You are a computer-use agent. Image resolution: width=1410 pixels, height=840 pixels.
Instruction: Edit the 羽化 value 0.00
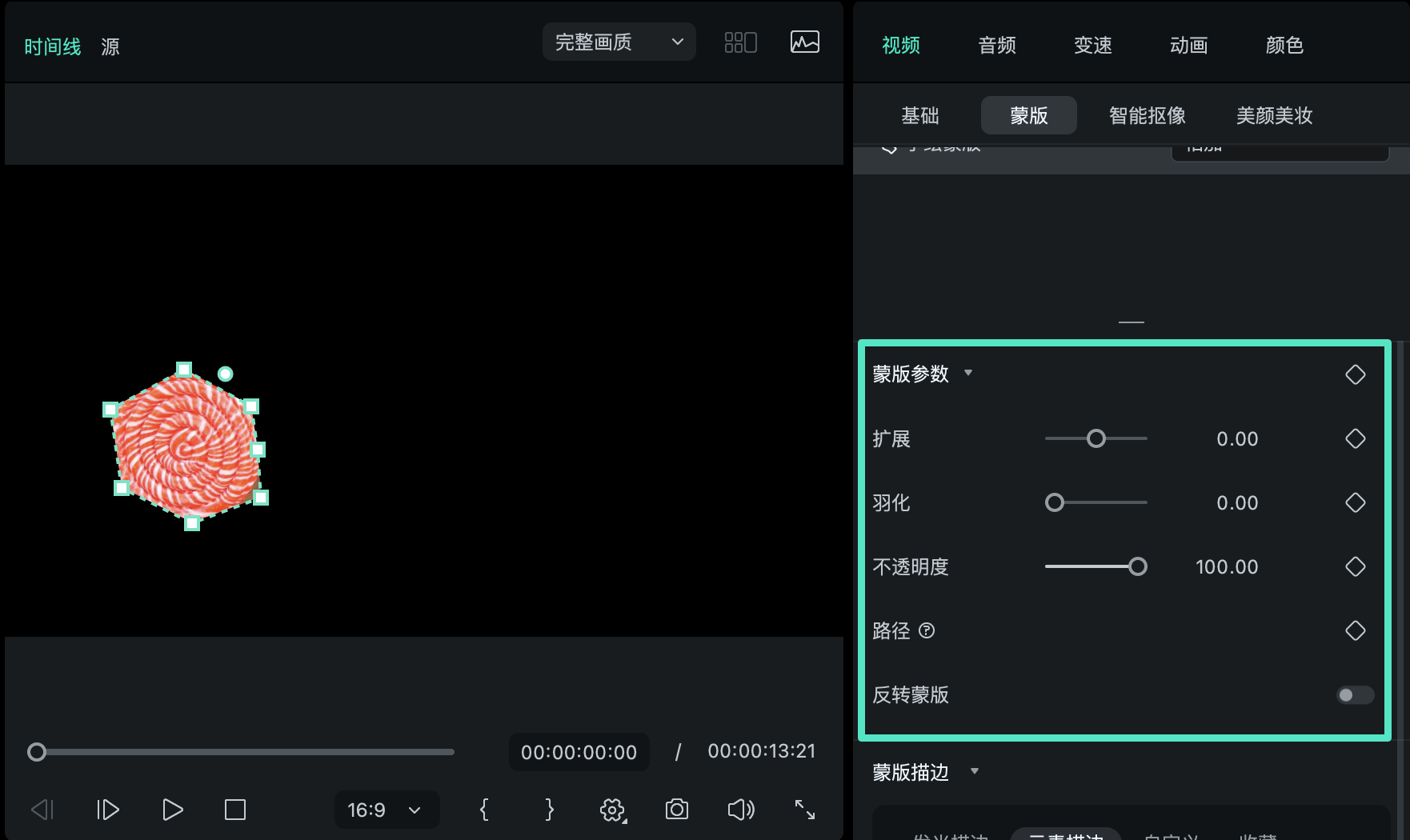pos(1237,502)
